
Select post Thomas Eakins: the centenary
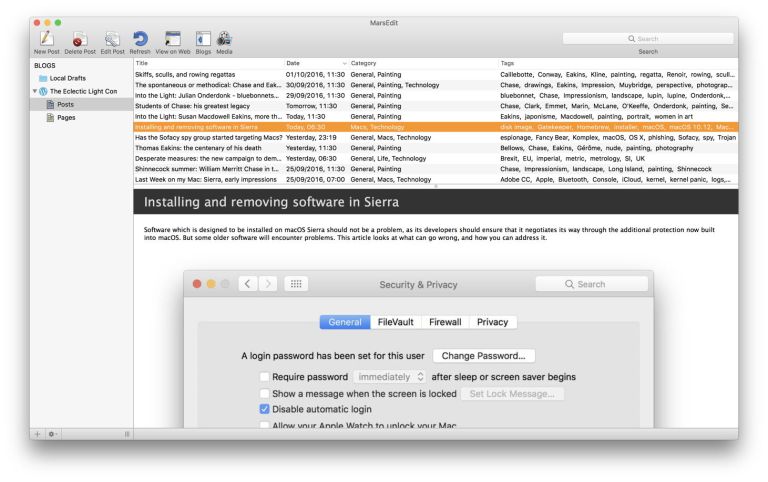pos(198,148)
